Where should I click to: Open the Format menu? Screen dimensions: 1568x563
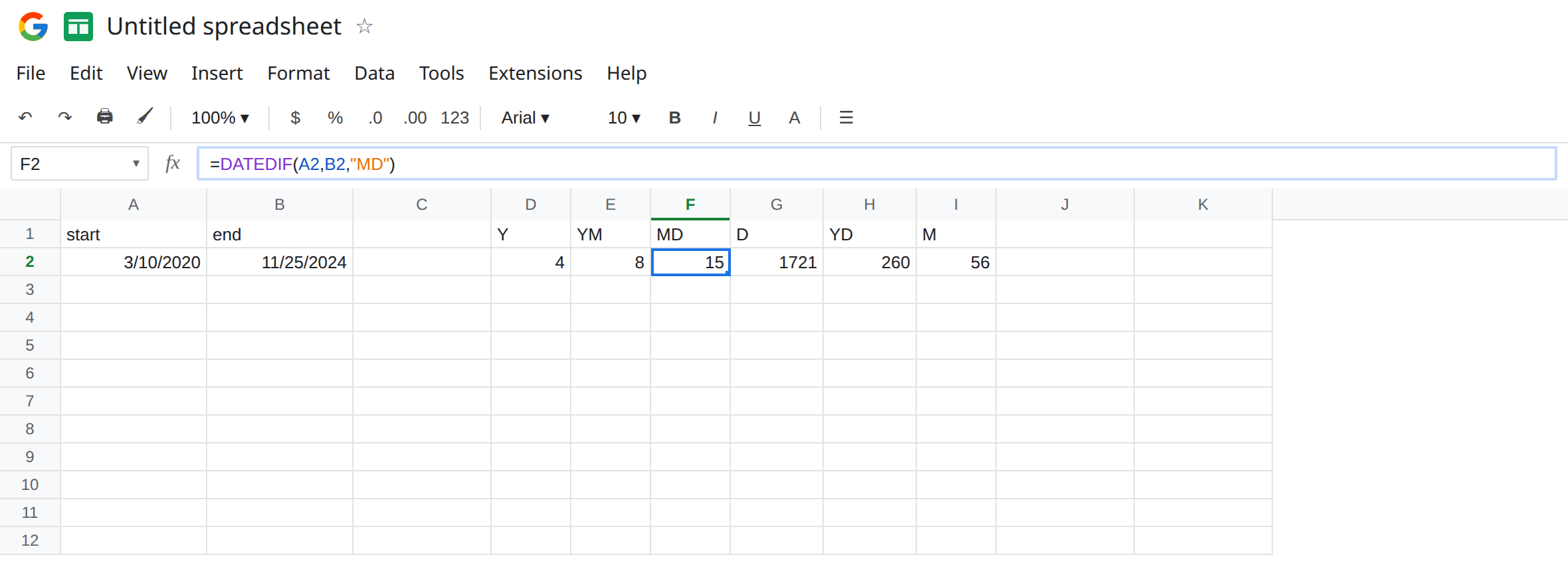tap(298, 73)
